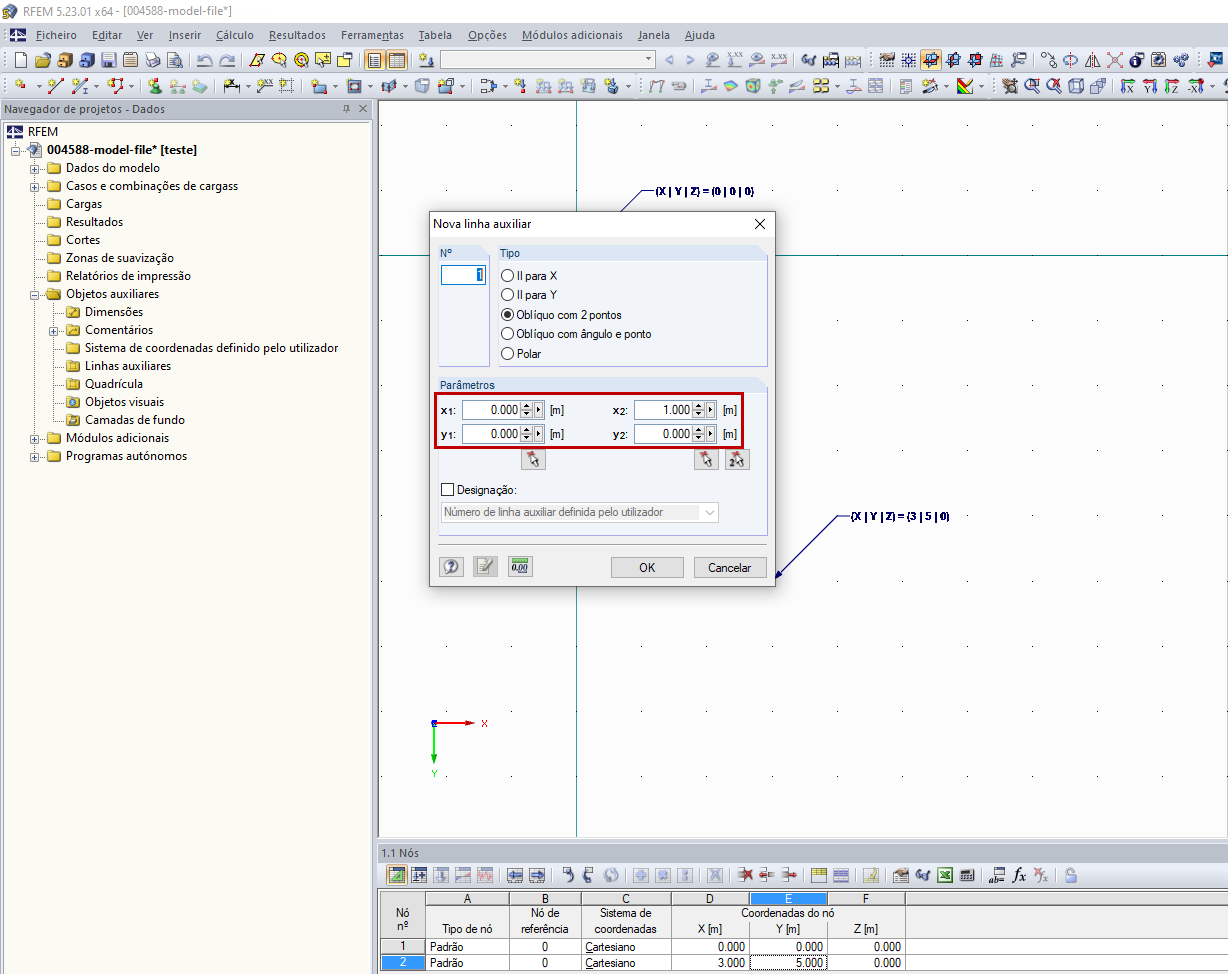1228x974 pixels.
Task: Click the wireframe cube view icon
Action: 1076,86
